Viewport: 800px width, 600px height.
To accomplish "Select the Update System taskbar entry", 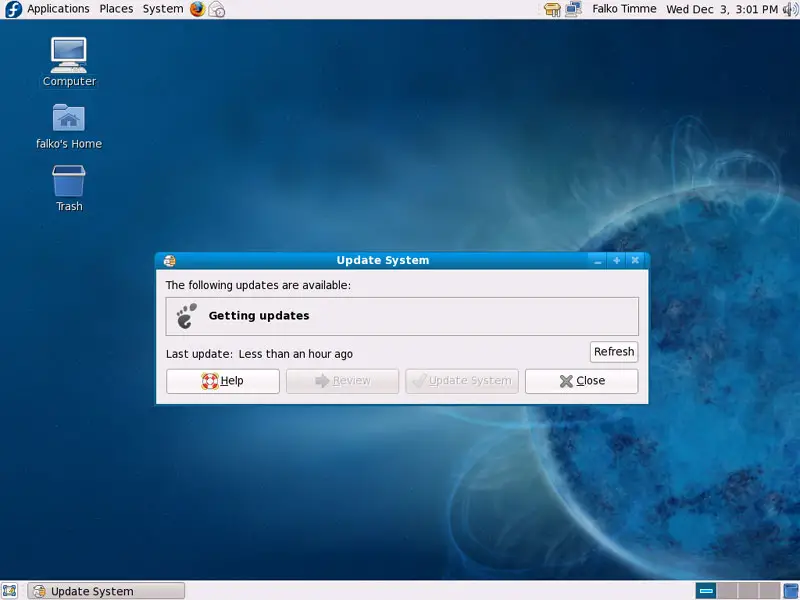I will (106, 591).
